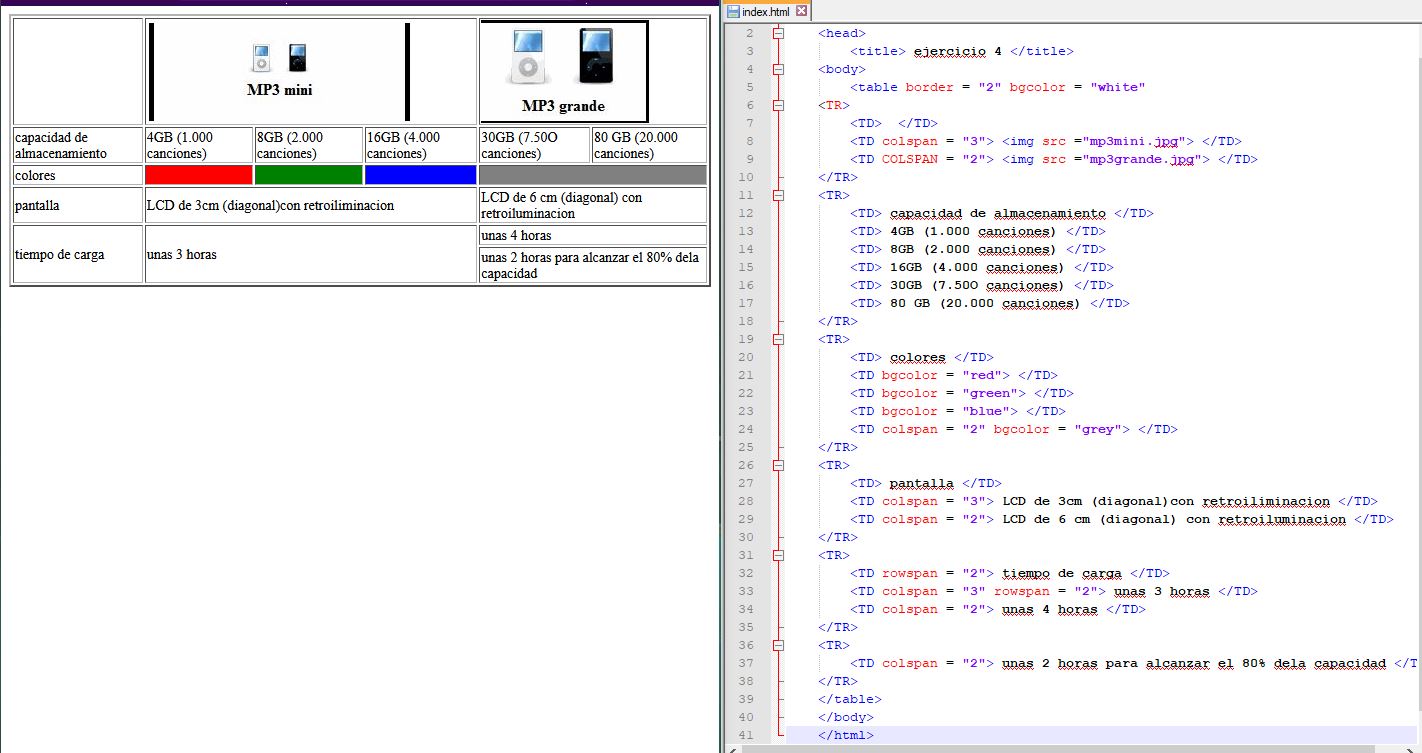Place cursor on the title tag line
The width and height of the screenshot is (1422, 753).
[x=960, y=51]
